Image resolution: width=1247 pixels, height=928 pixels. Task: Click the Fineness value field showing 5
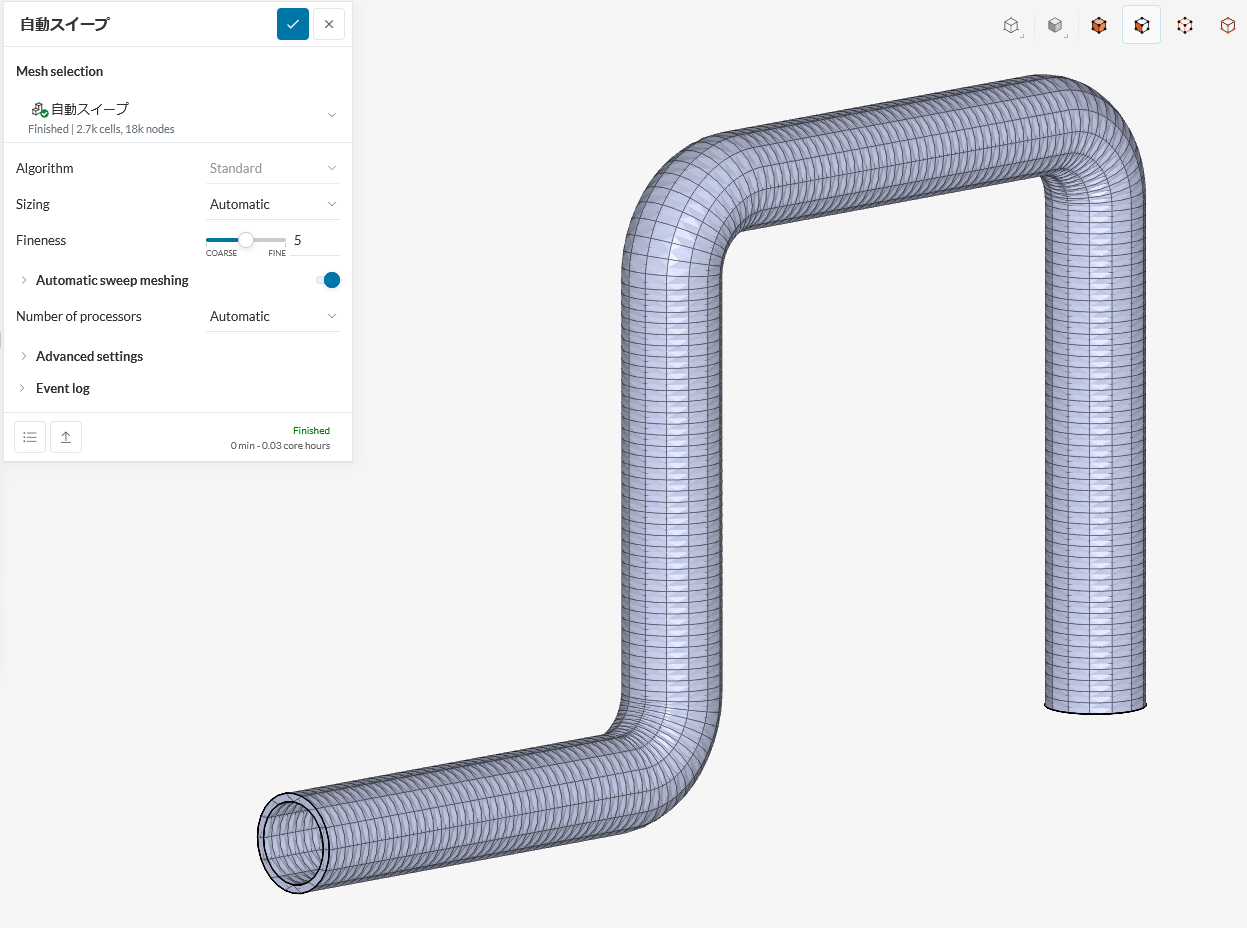click(314, 240)
